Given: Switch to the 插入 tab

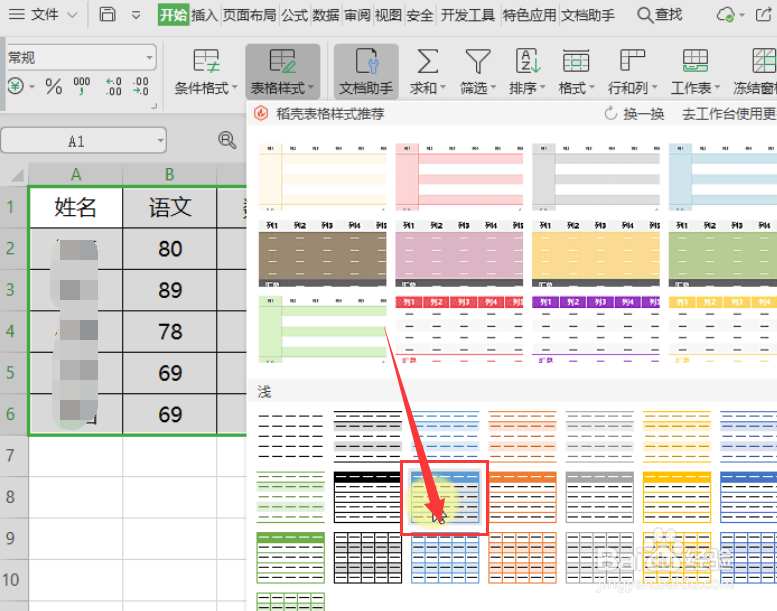Looking at the screenshot, I should [205, 15].
